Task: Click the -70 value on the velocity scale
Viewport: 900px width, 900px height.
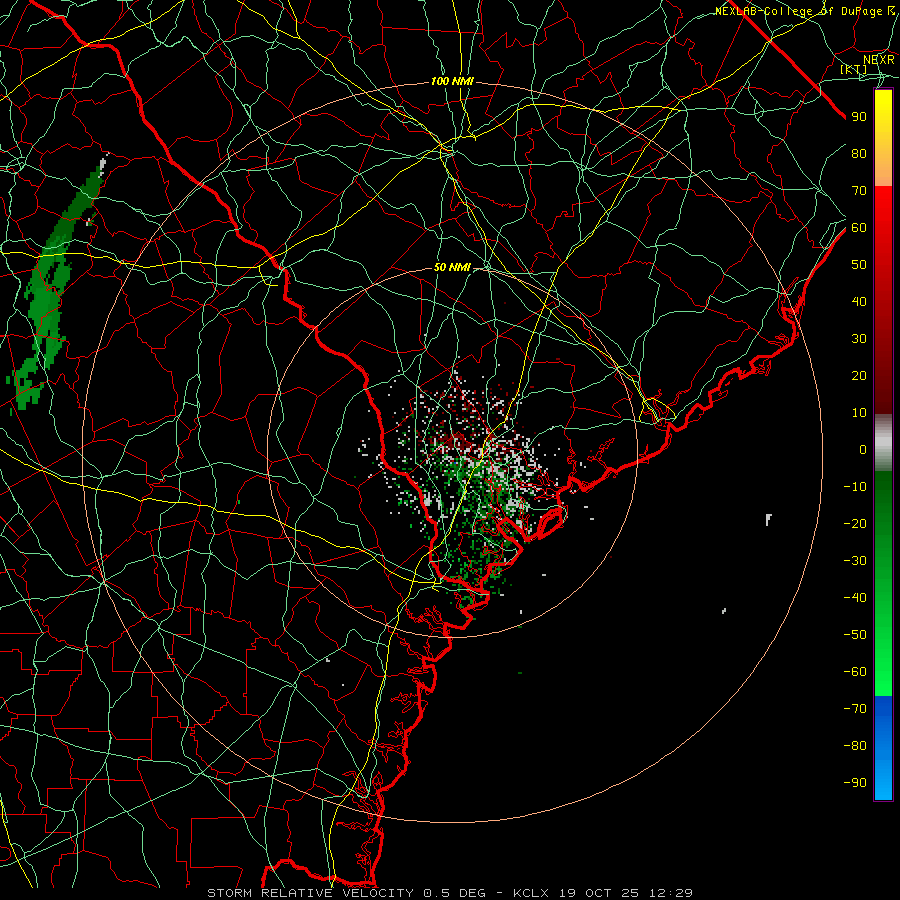Action: click(855, 708)
